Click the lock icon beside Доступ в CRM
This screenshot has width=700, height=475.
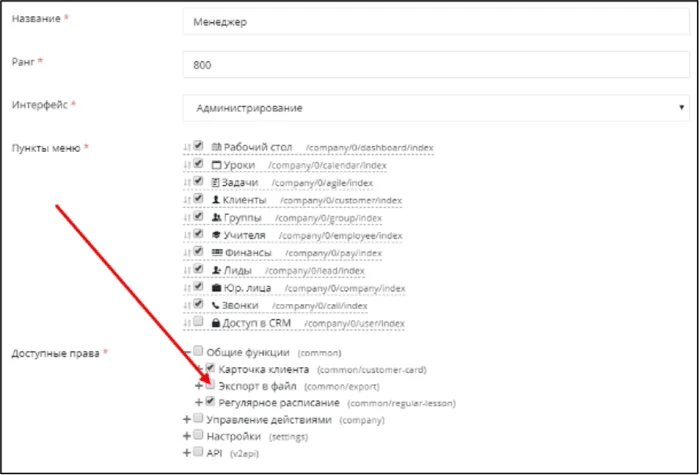tap(217, 323)
